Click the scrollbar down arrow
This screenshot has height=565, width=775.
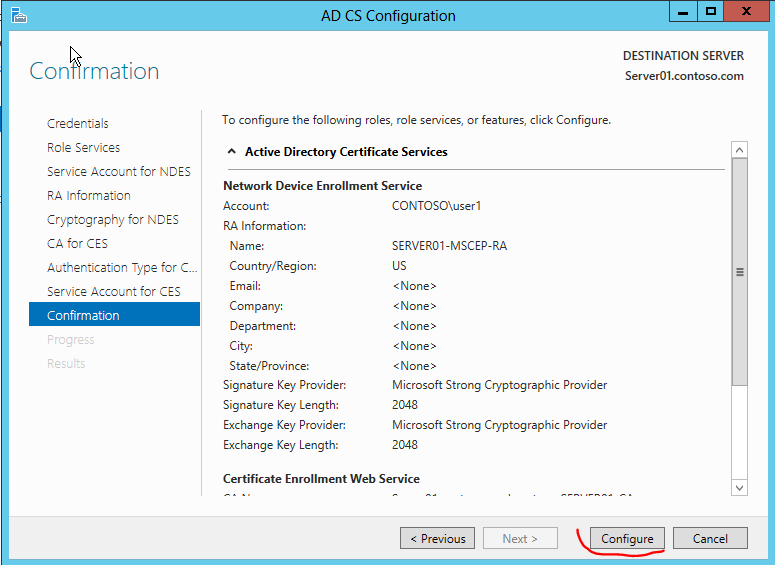pos(740,487)
